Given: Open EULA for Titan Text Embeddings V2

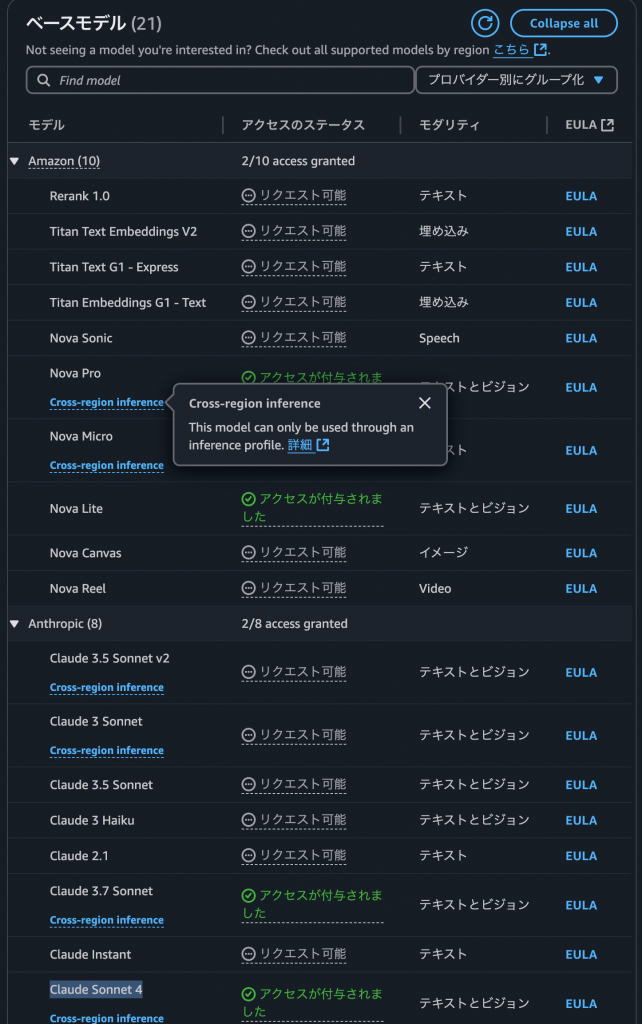Looking at the screenshot, I should pos(581,232).
